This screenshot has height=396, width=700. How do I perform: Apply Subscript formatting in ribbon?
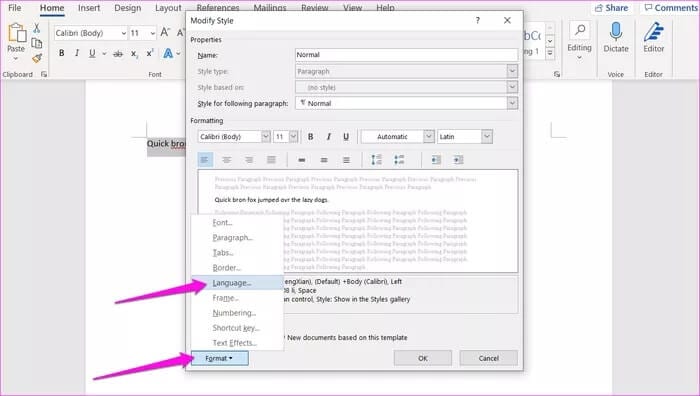[134, 54]
